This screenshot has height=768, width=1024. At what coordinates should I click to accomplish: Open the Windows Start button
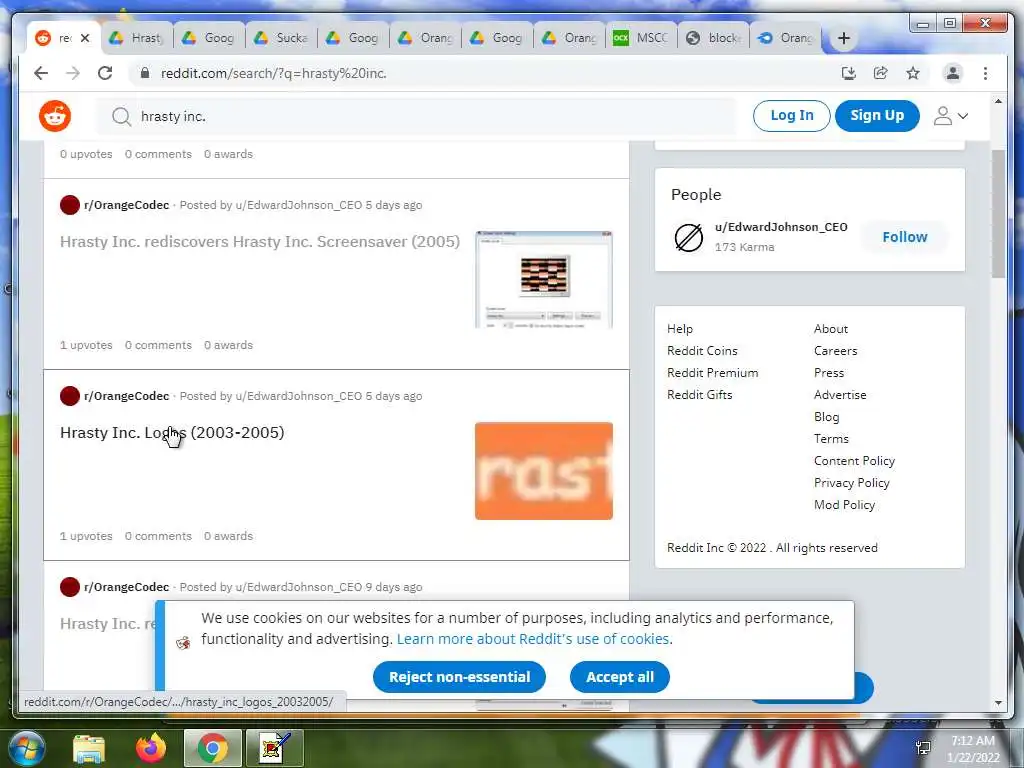point(27,748)
